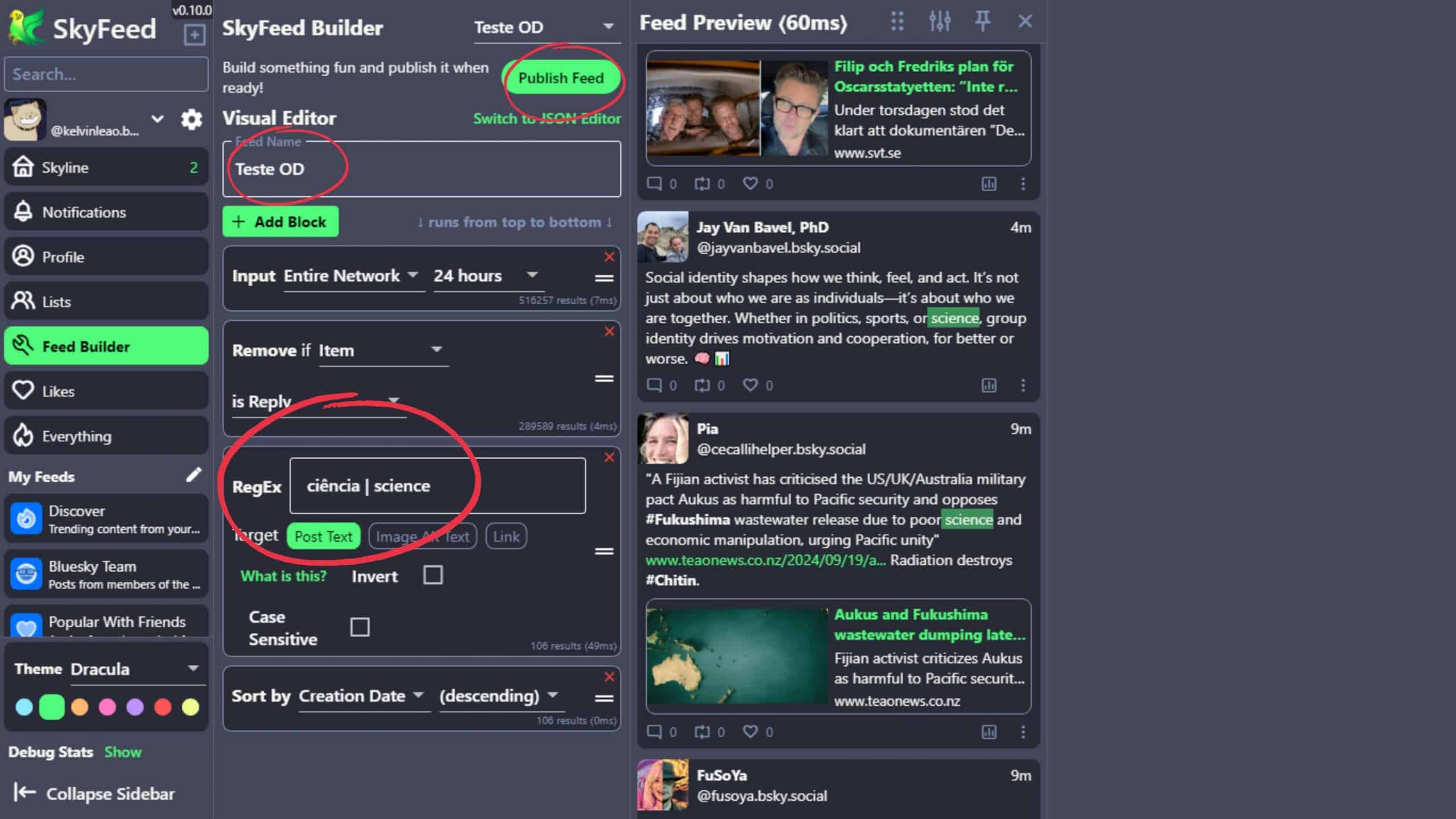This screenshot has width=1456, height=819.
Task: Open the teaonews.co.nz link in Pia's post
Action: coord(766,560)
